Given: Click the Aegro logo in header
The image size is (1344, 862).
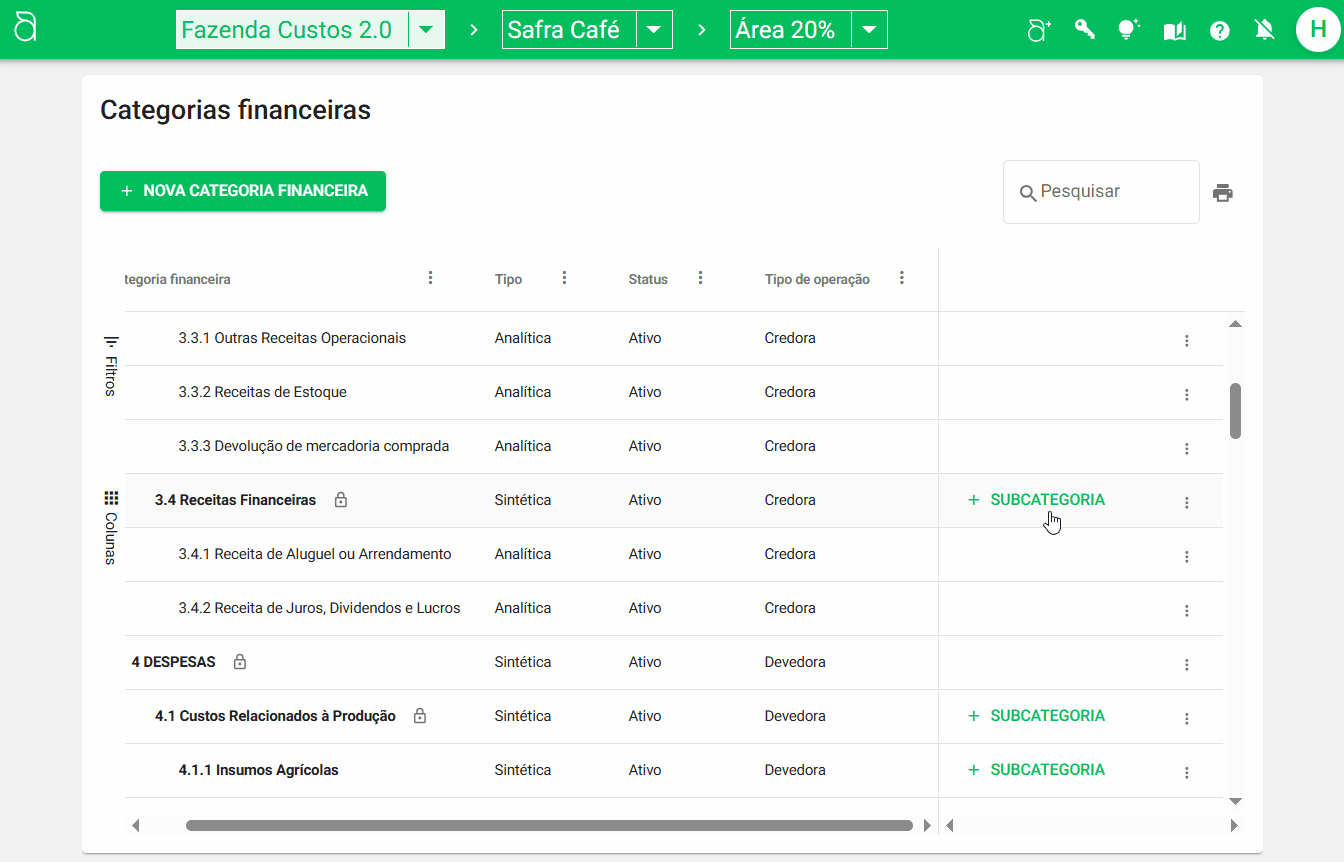Looking at the screenshot, I should 25,29.
